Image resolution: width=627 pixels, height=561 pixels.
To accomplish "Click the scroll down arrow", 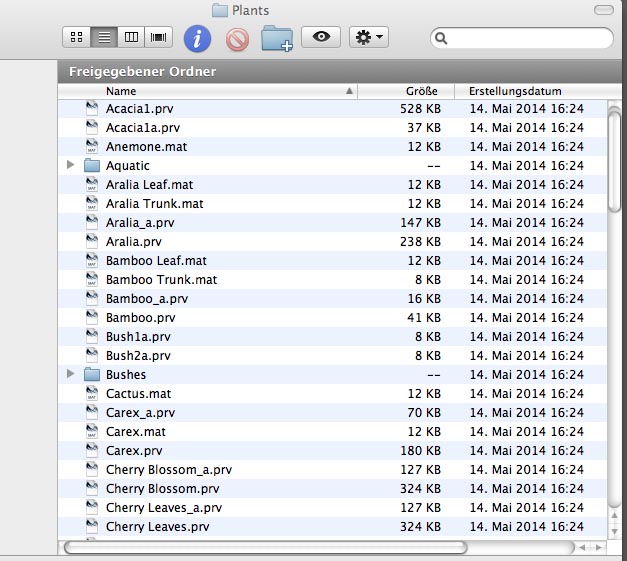I will point(614,531).
